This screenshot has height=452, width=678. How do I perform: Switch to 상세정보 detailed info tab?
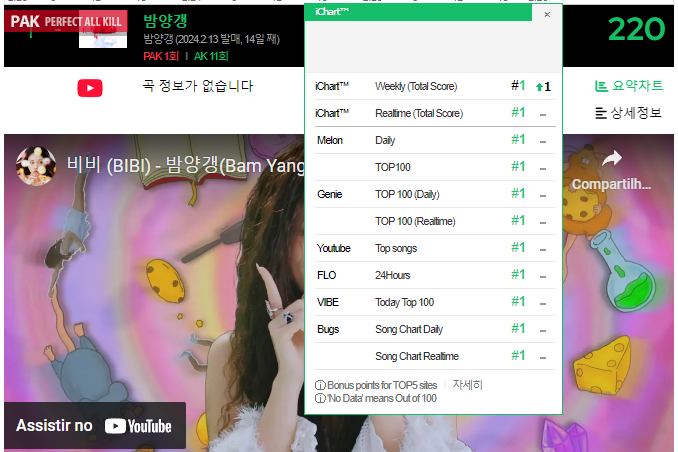[x=629, y=113]
